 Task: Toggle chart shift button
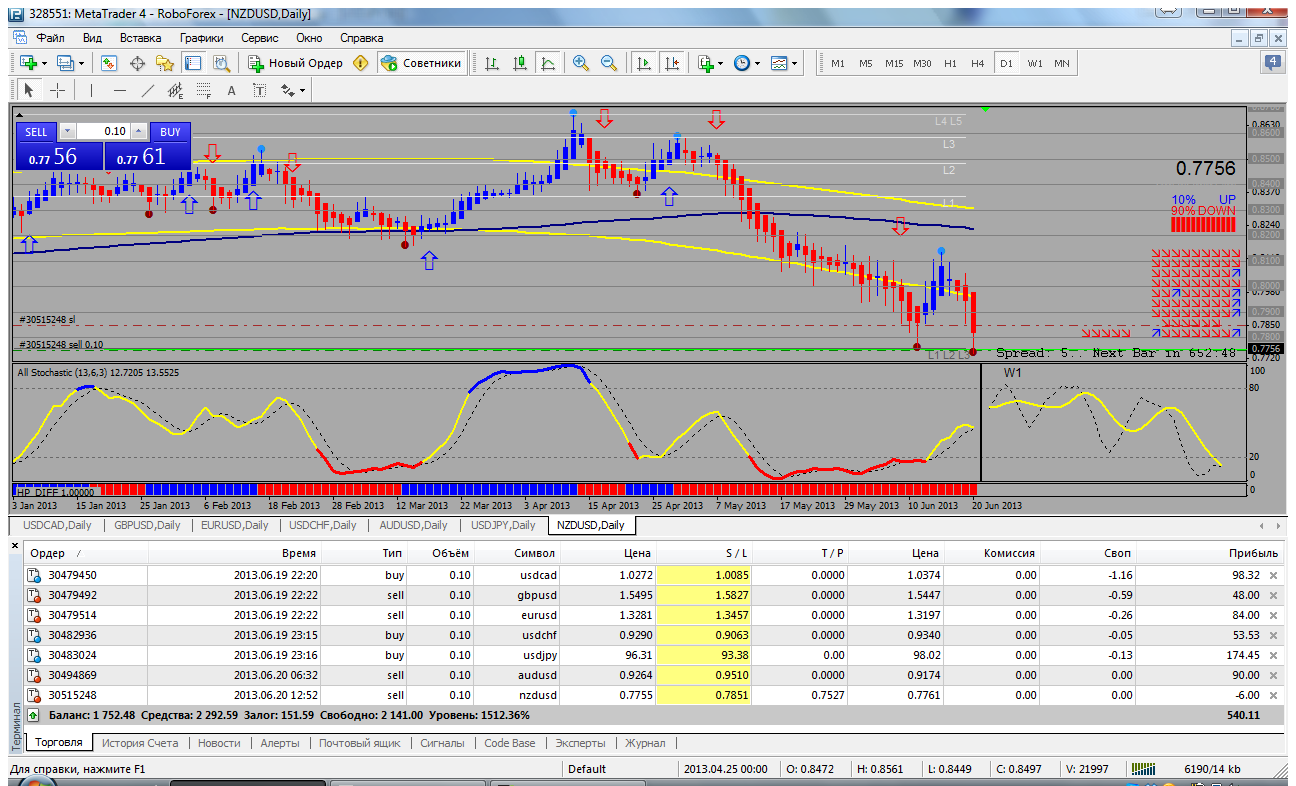click(671, 63)
